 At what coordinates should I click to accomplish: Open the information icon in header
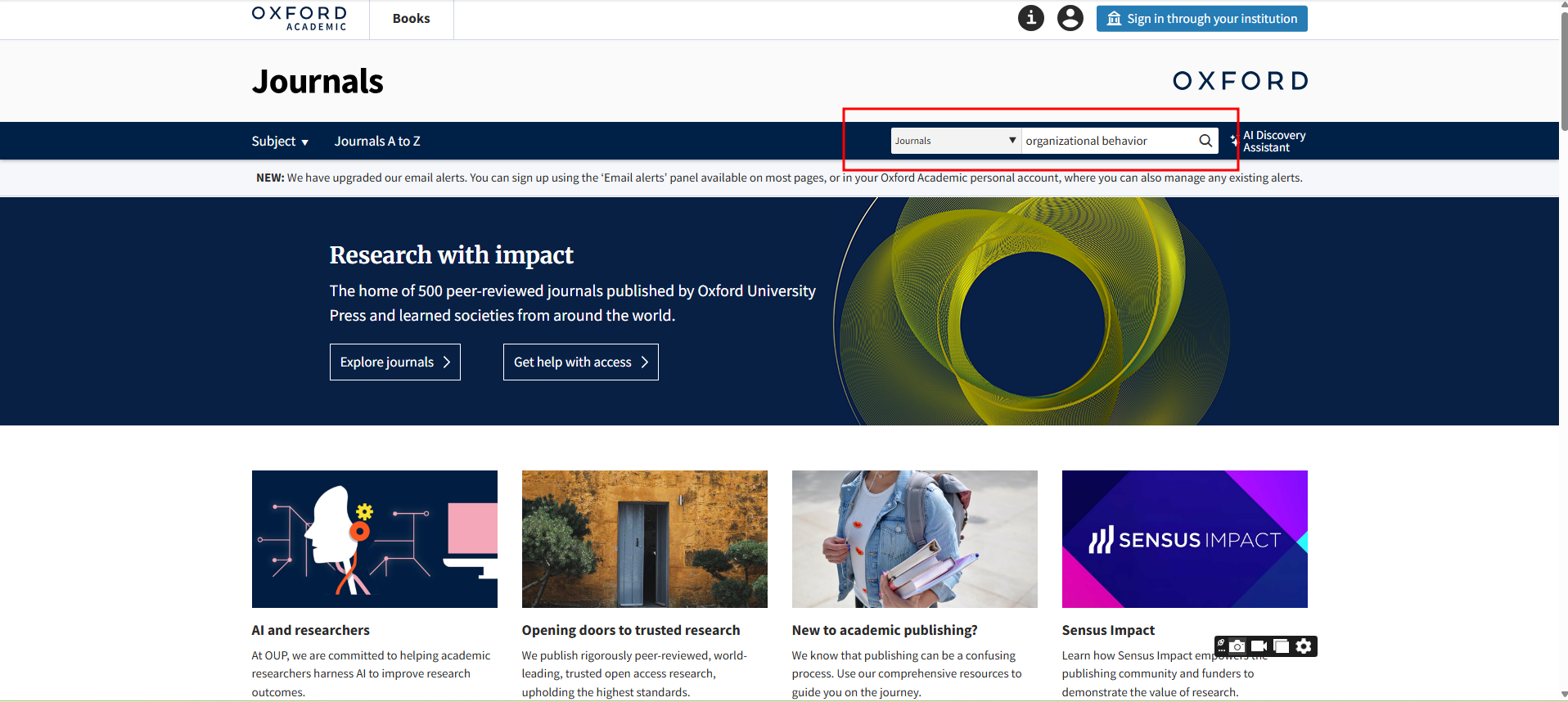pos(1030,18)
